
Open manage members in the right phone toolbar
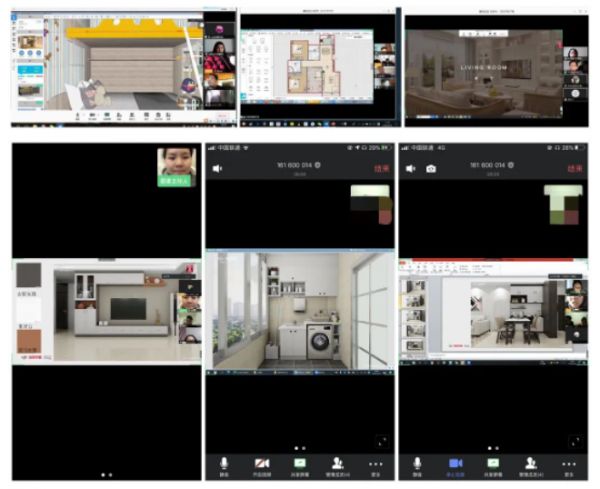point(531,464)
